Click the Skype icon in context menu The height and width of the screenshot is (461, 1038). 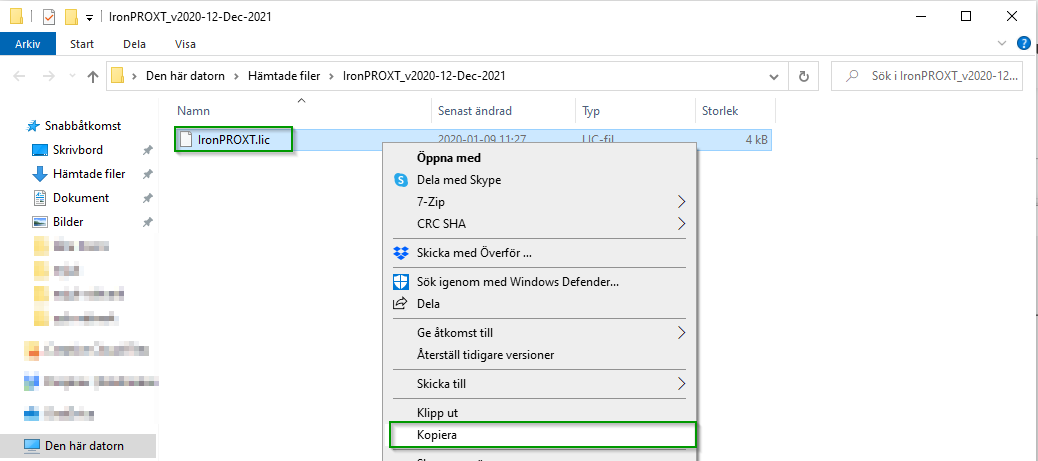tap(401, 179)
